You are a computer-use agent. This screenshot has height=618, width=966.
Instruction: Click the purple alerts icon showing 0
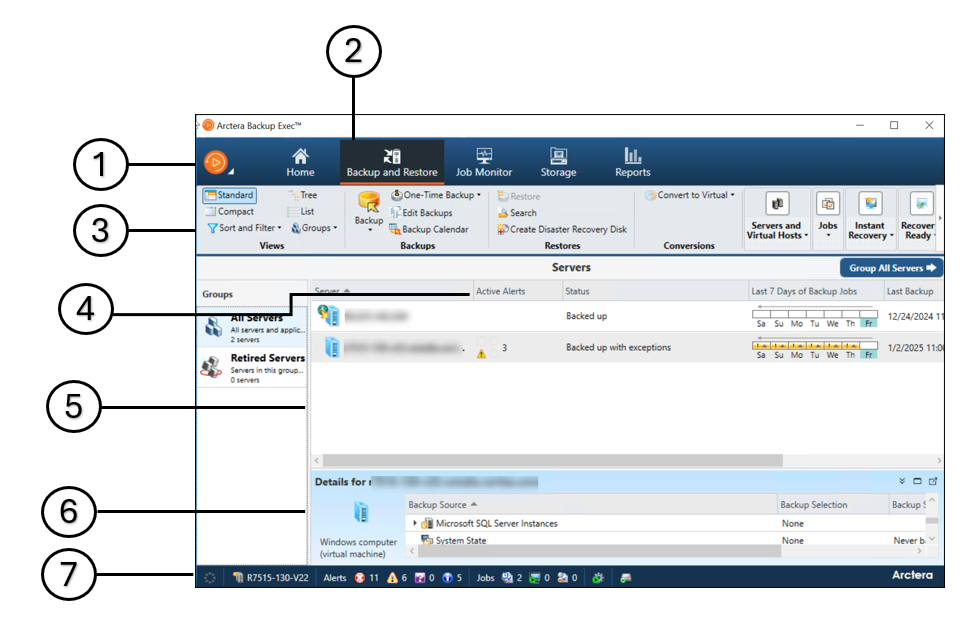pyautogui.click(x=420, y=578)
